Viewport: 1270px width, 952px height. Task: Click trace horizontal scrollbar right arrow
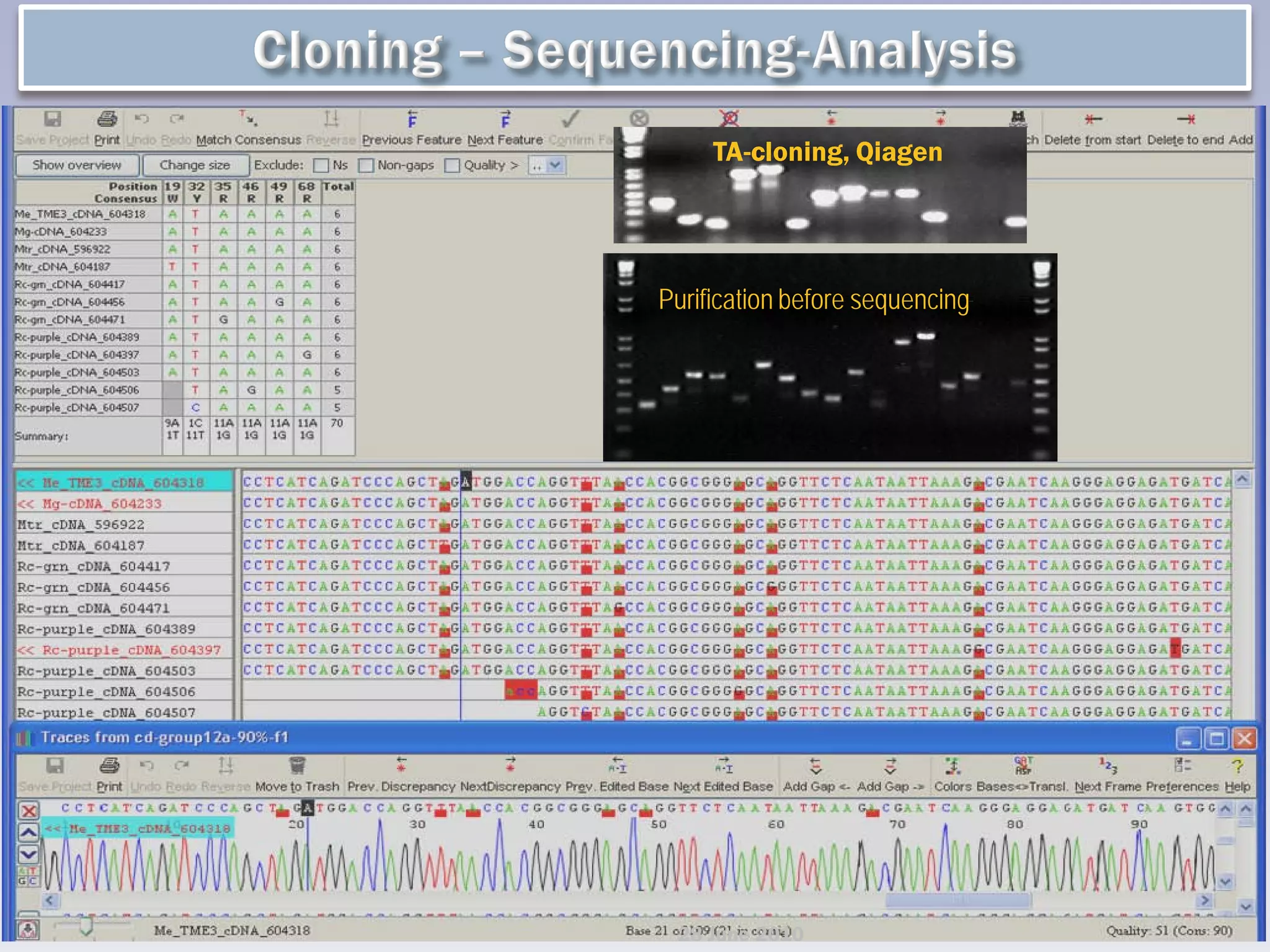point(1204,900)
